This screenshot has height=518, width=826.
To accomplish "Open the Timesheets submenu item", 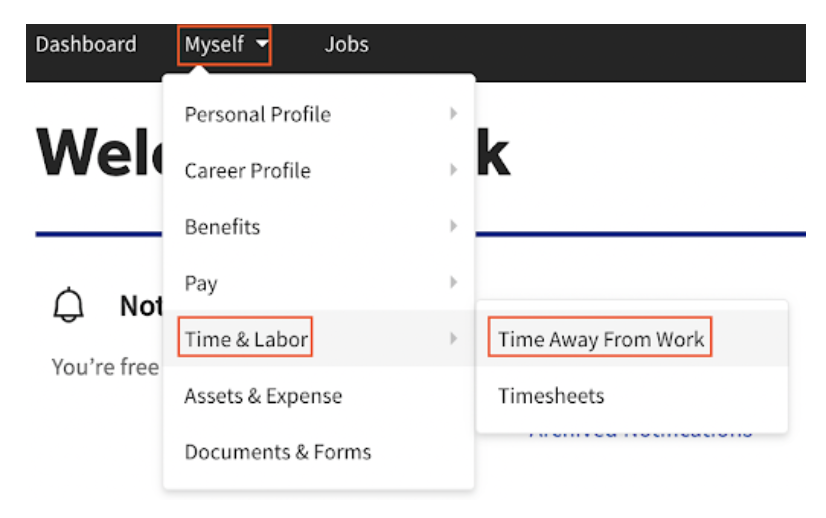I will tap(551, 396).
